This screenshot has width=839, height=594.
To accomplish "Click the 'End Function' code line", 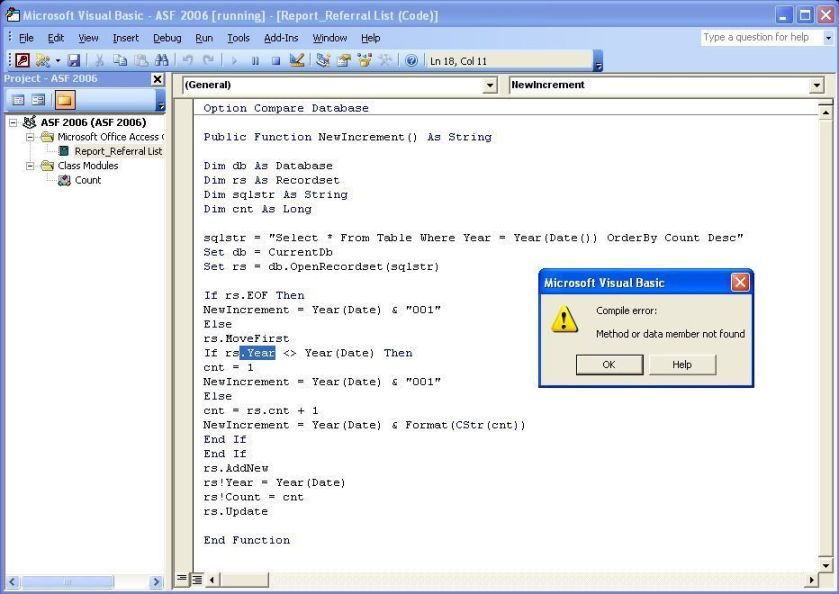I will tap(247, 540).
